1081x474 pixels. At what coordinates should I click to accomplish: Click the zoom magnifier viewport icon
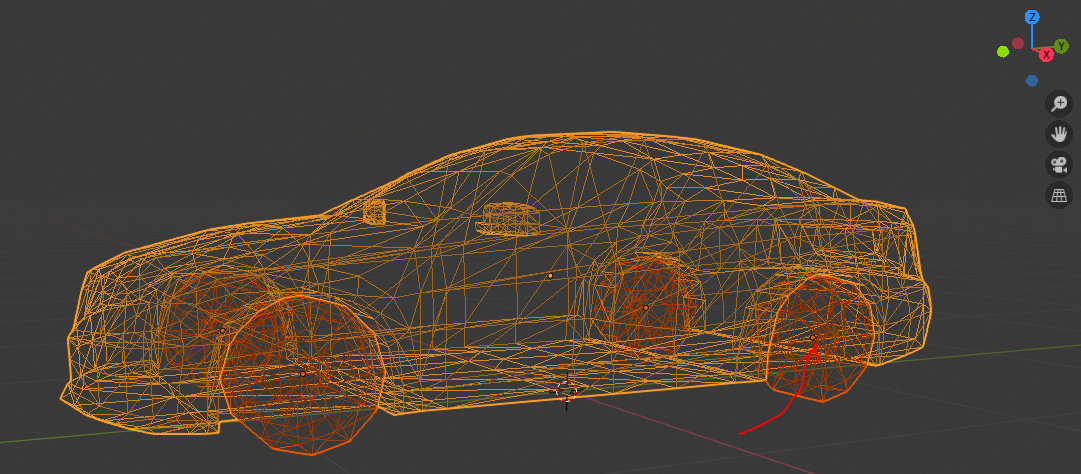point(1059,103)
